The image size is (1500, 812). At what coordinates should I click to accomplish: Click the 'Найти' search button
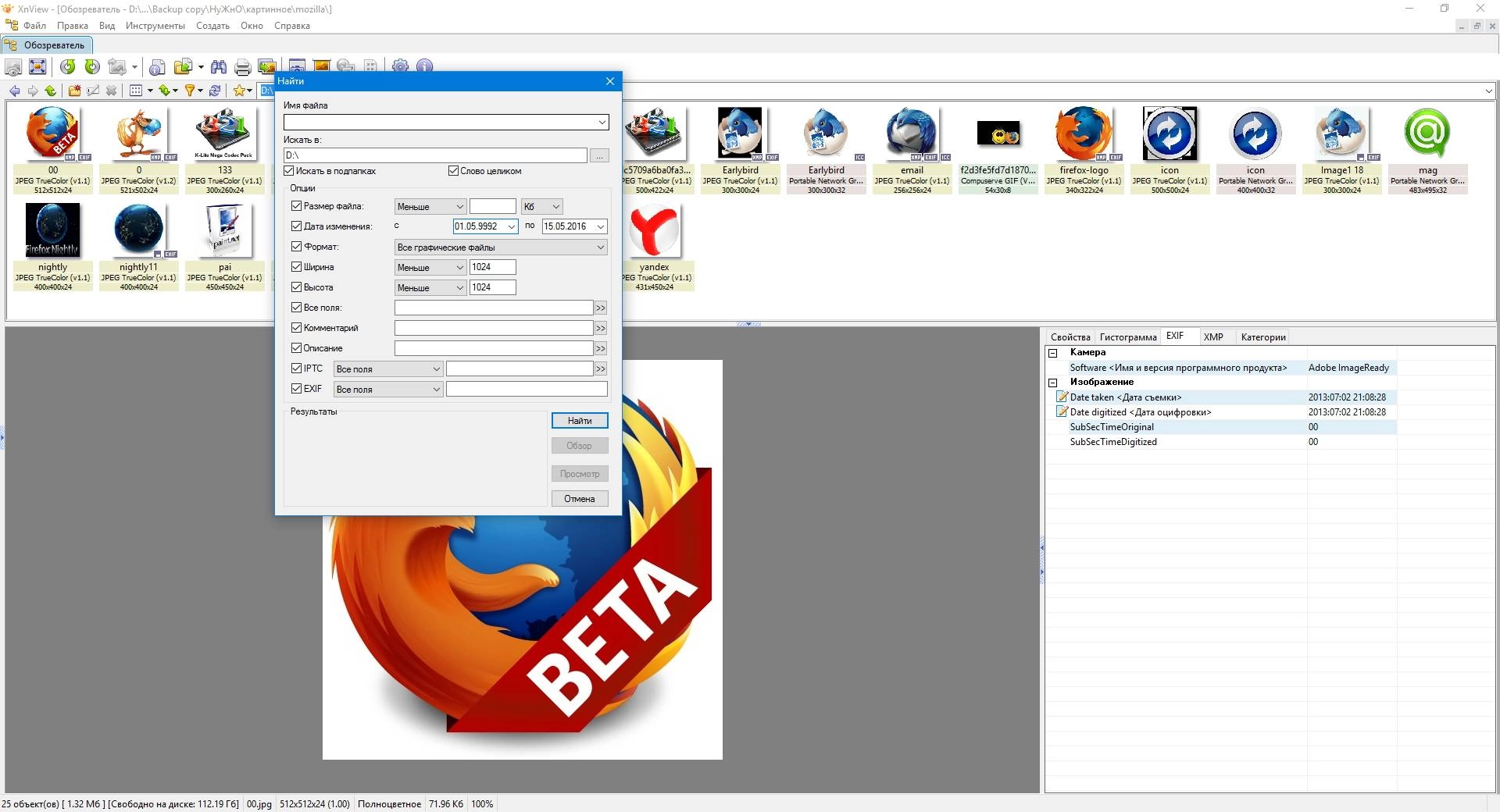pos(579,421)
